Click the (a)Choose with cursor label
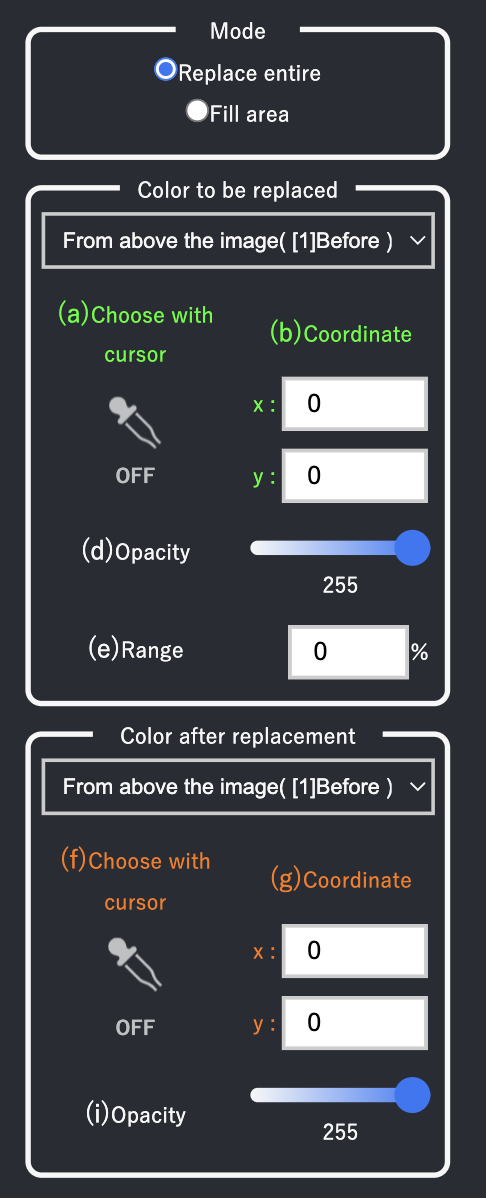The height and width of the screenshot is (1198, 486). click(135, 335)
